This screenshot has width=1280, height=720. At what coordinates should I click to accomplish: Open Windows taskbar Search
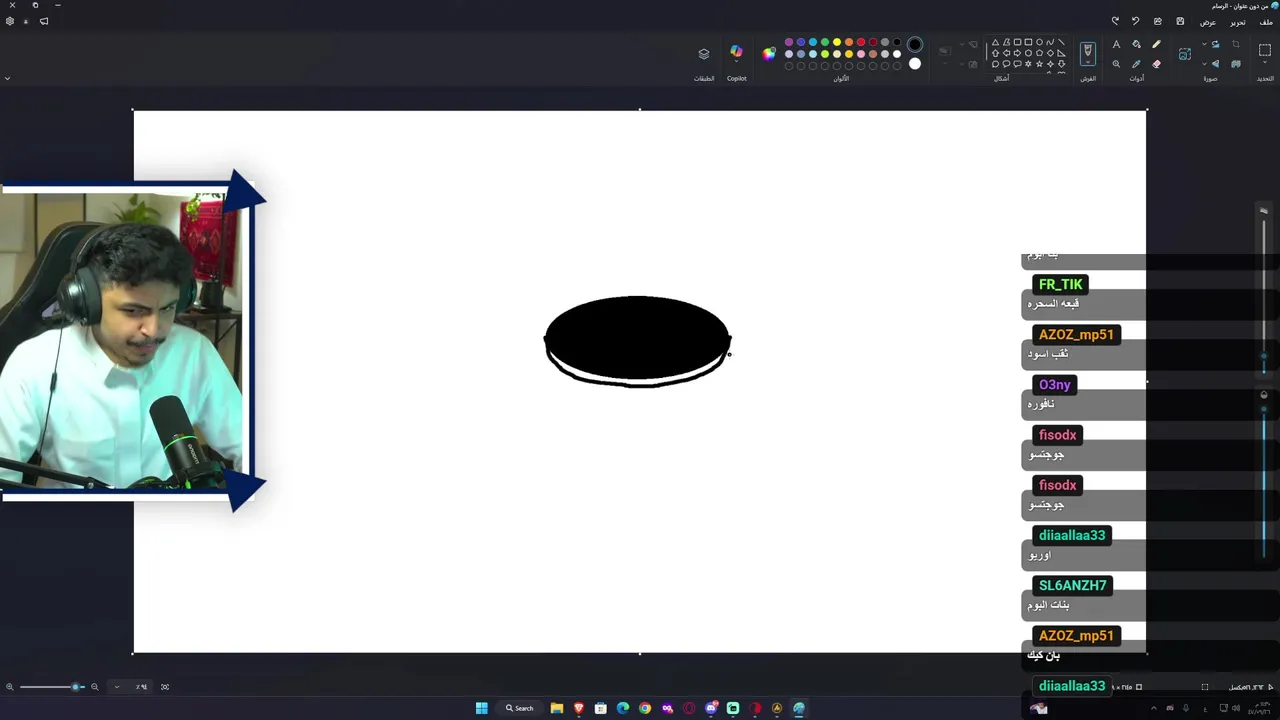[x=519, y=708]
